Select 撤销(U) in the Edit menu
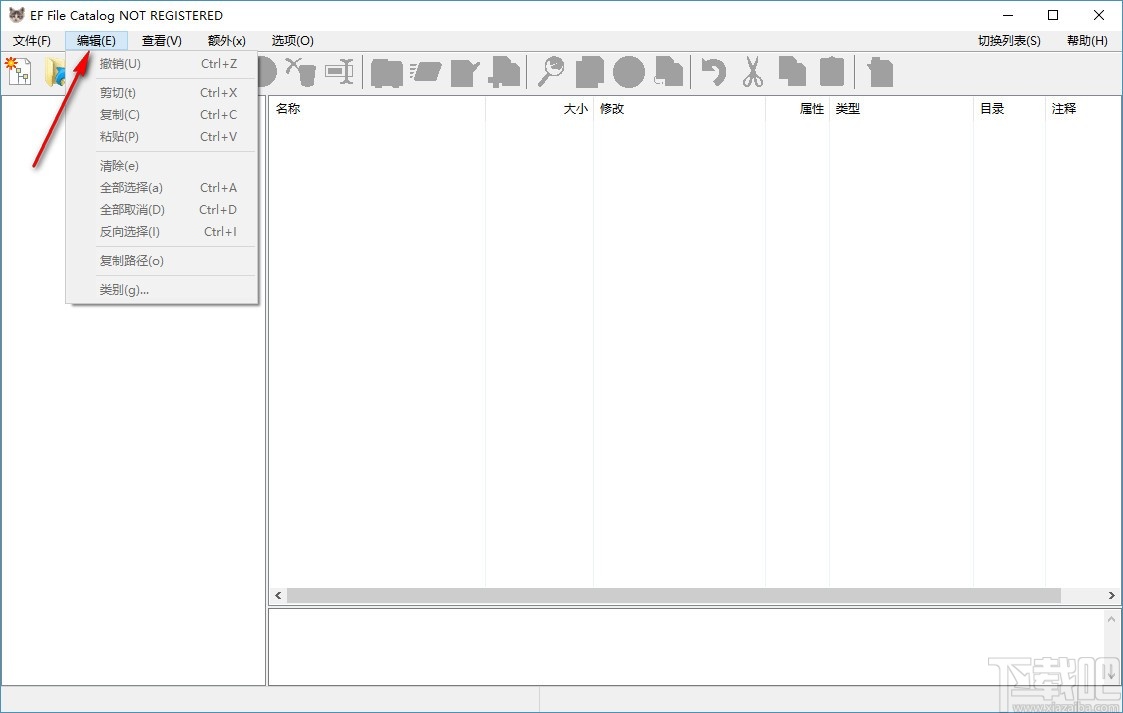 point(121,63)
